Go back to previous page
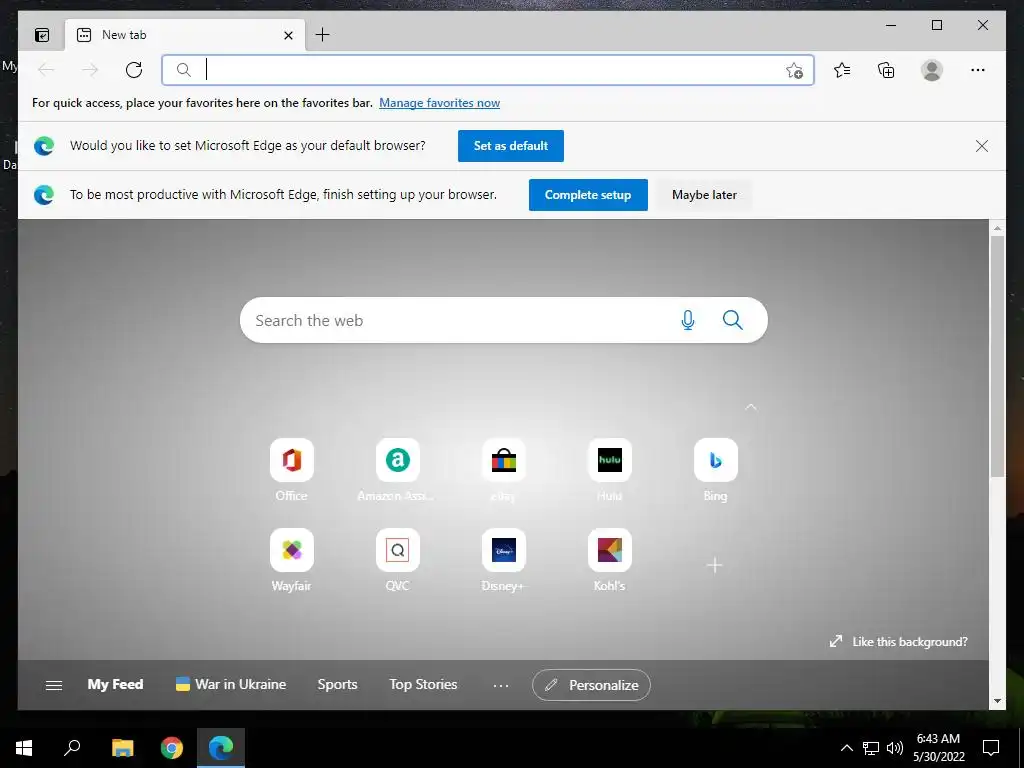This screenshot has height=768, width=1024. [46, 70]
